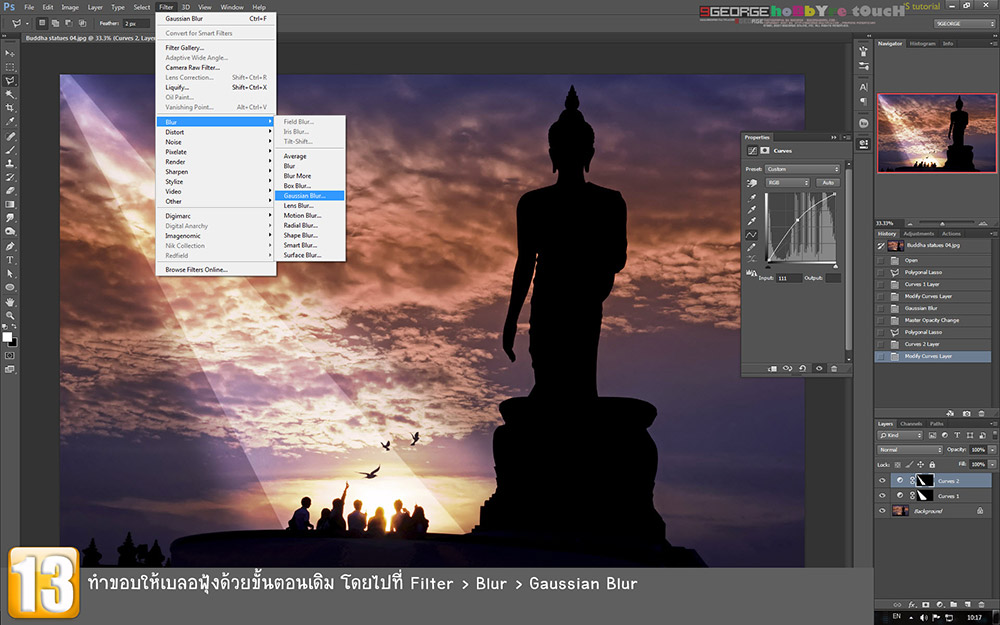Expand the Distort submenu
This screenshot has width=1000, height=625.
click(x=216, y=132)
